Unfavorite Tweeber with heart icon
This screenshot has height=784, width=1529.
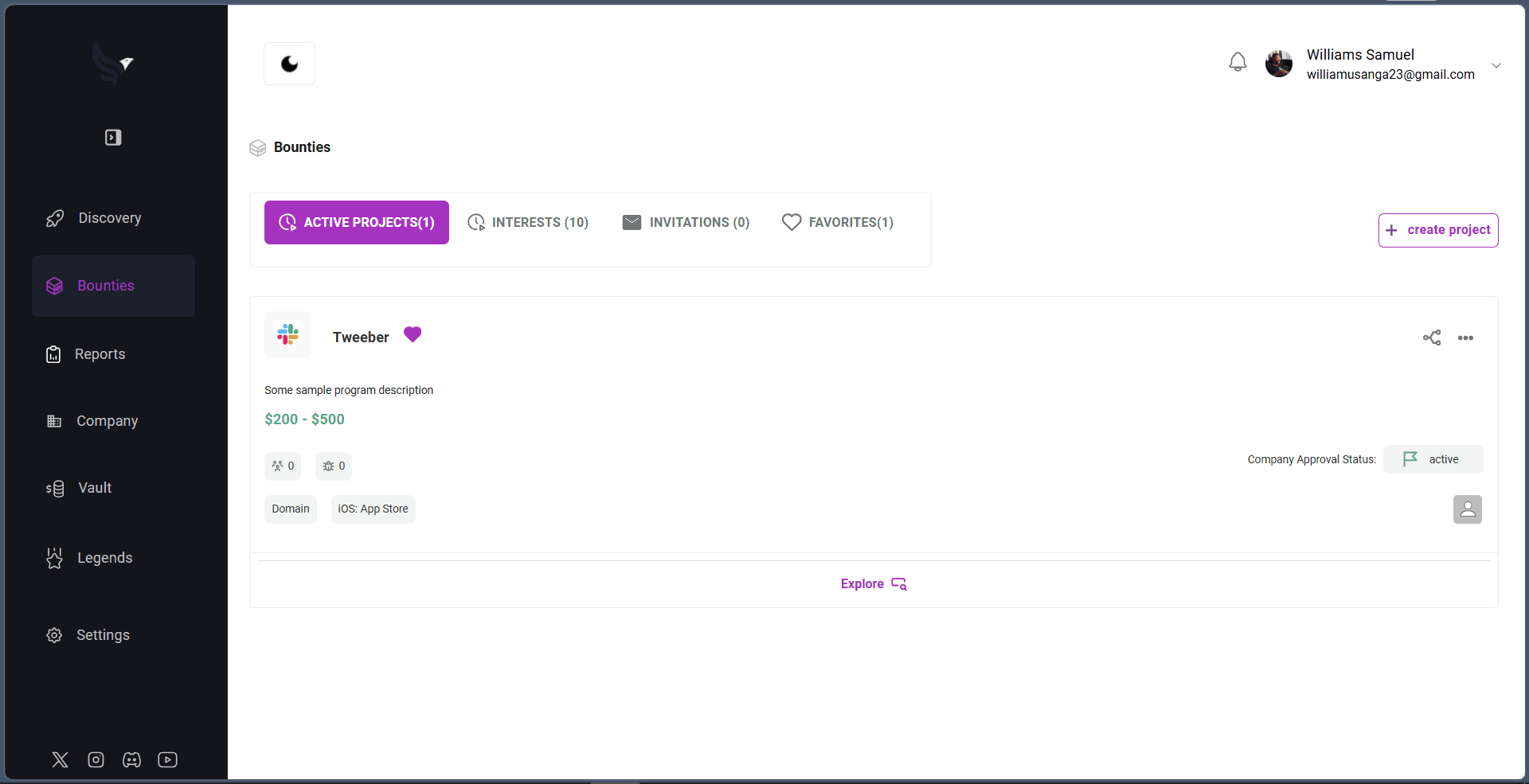tap(413, 334)
